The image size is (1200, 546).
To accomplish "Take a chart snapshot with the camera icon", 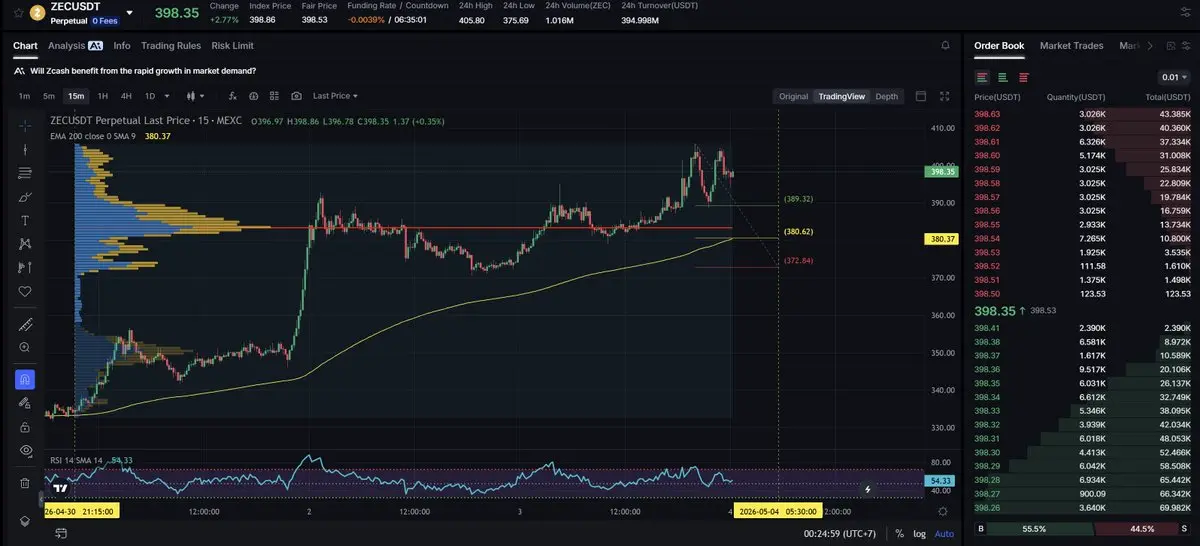I will tap(296, 96).
